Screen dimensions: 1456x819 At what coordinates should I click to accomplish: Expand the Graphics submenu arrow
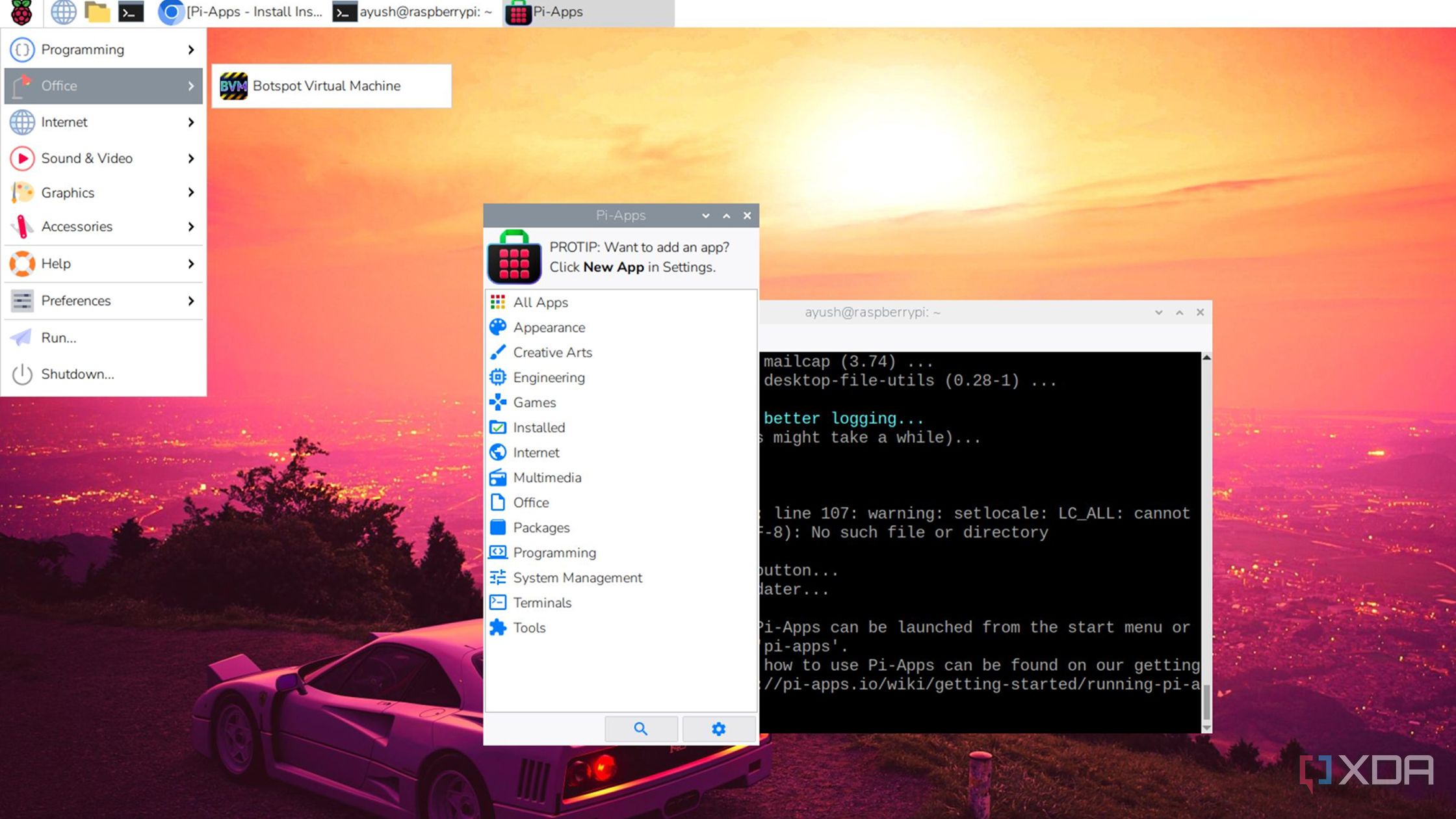[x=190, y=192]
